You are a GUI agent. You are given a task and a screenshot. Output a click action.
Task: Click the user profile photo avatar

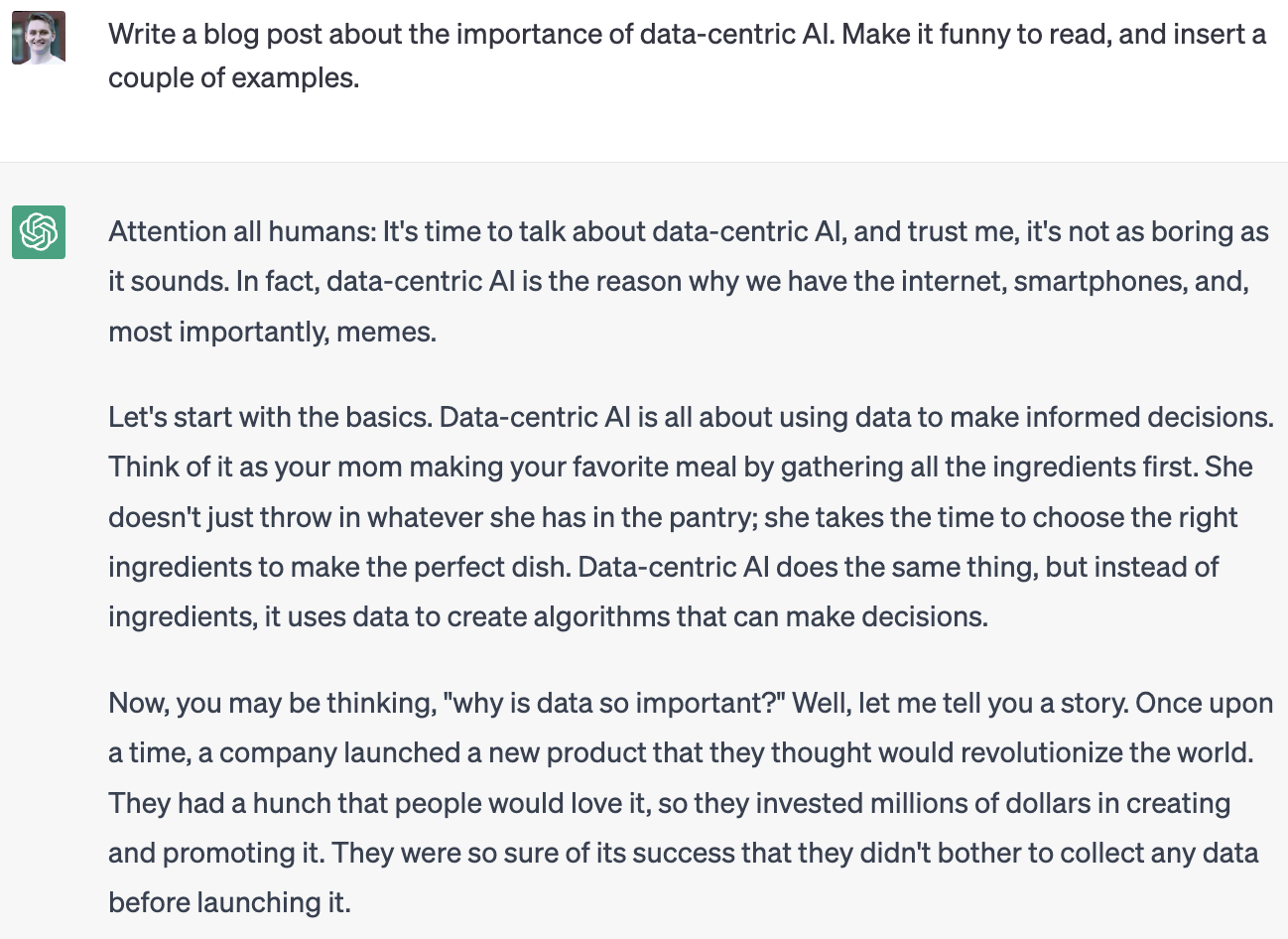tap(39, 38)
